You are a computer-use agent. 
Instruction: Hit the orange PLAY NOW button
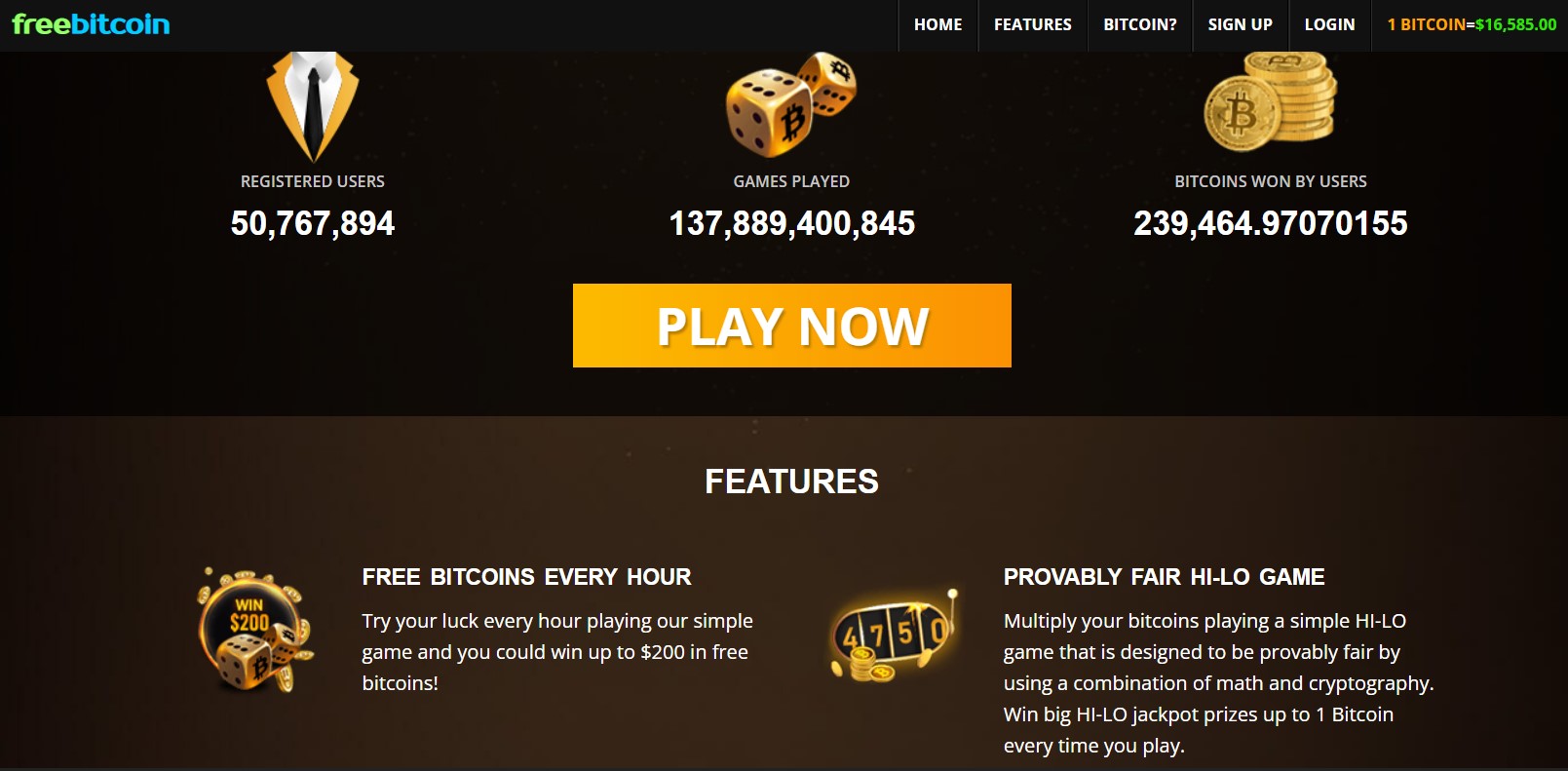(x=792, y=326)
